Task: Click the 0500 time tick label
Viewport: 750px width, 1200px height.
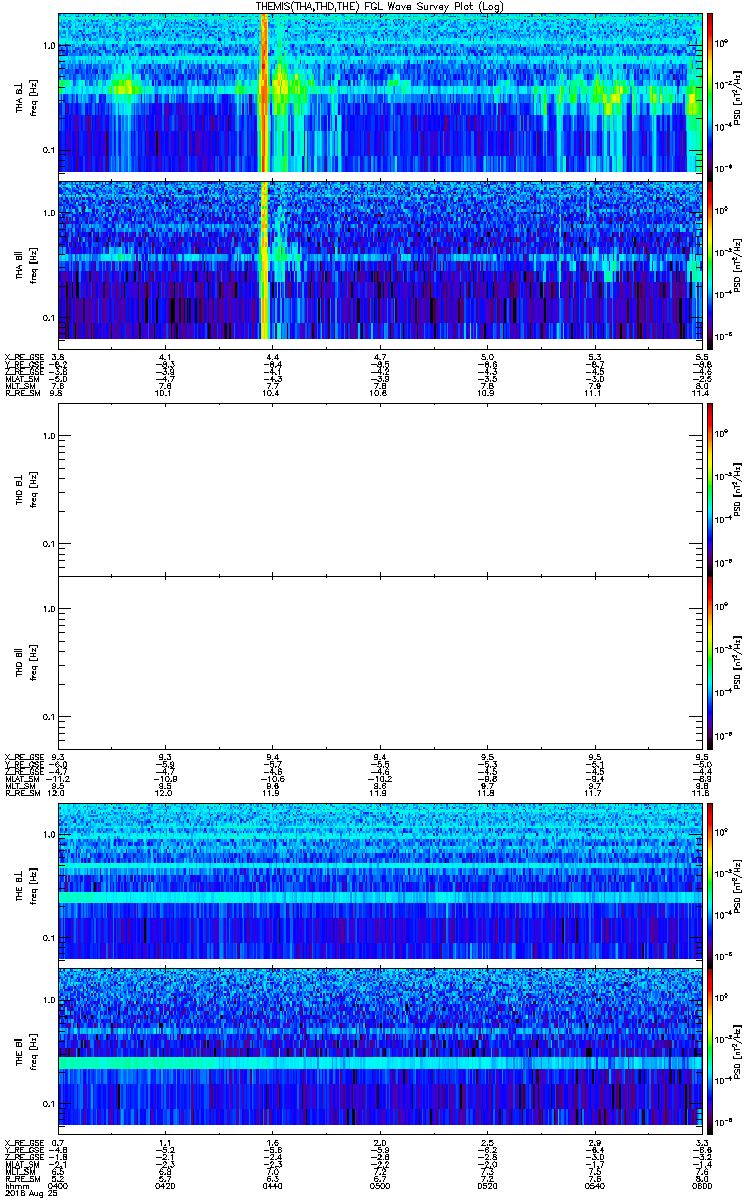Action: [x=379, y=1184]
